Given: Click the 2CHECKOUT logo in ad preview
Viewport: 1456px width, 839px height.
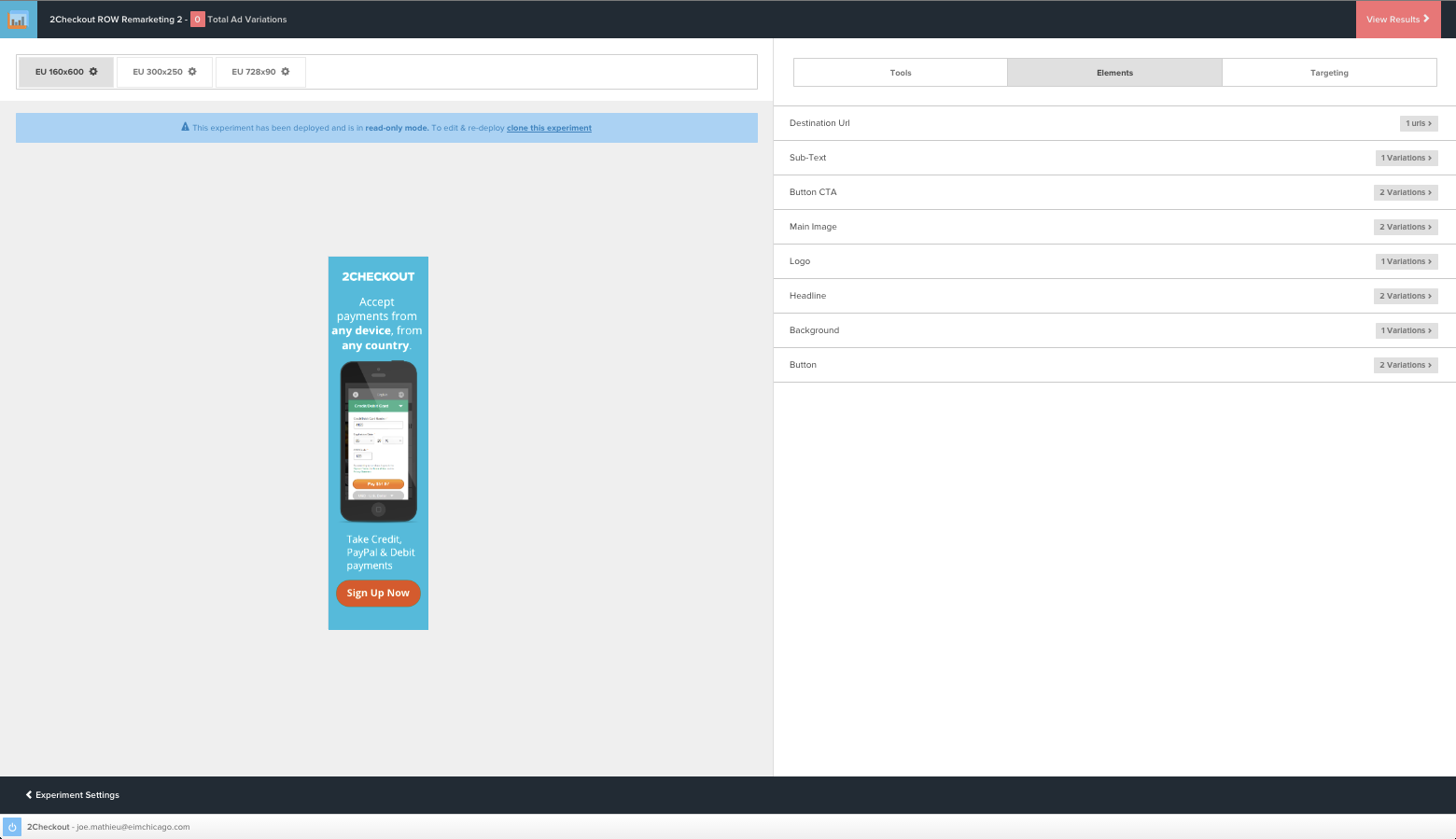Looking at the screenshot, I should 378,276.
